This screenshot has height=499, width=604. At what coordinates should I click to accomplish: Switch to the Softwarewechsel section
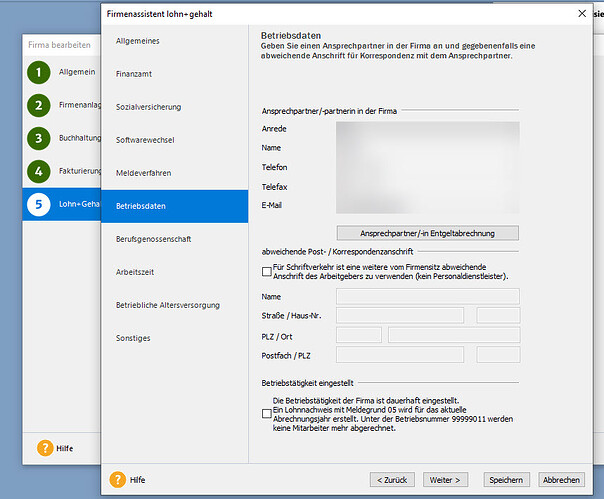coord(174,140)
